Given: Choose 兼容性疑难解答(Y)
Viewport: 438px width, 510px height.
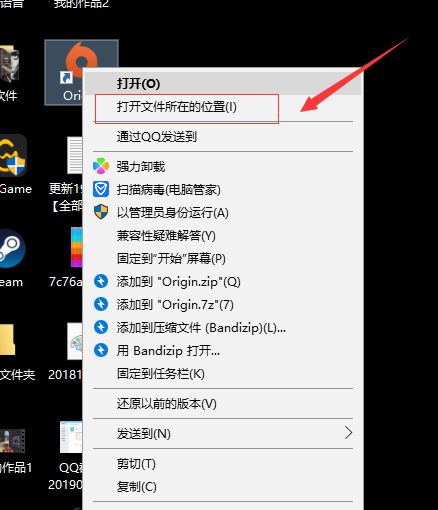Looking at the screenshot, I should pos(223,236).
